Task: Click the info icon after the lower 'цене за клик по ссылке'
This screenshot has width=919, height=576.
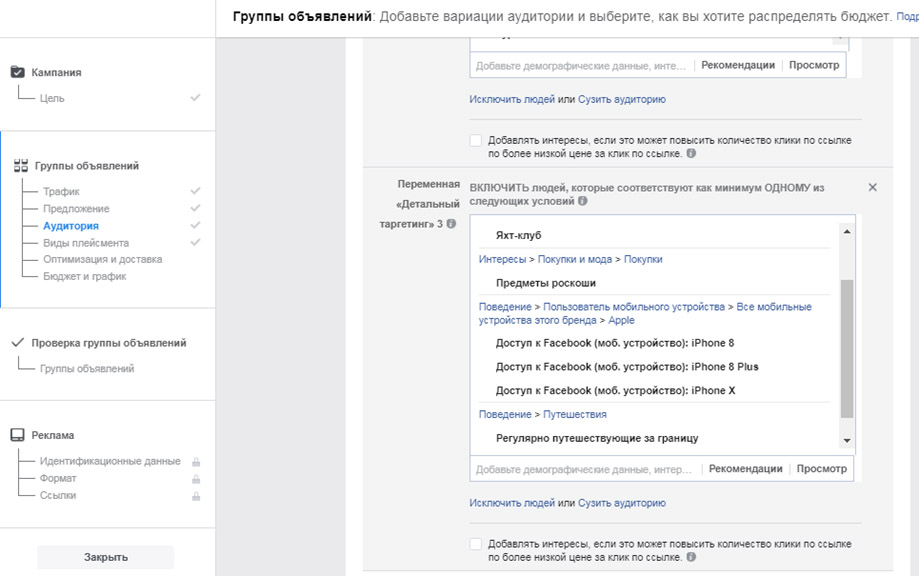Action: (691, 557)
